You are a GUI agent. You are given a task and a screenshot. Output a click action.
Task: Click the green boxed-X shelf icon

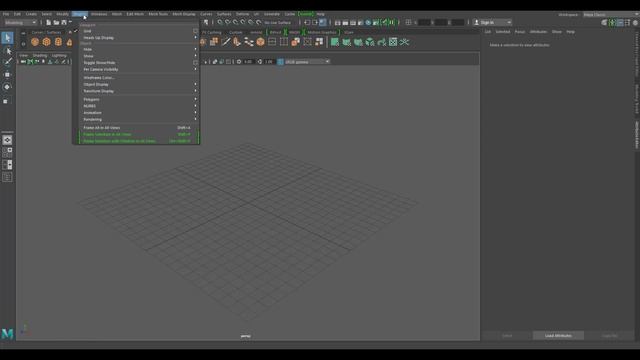click(393, 42)
